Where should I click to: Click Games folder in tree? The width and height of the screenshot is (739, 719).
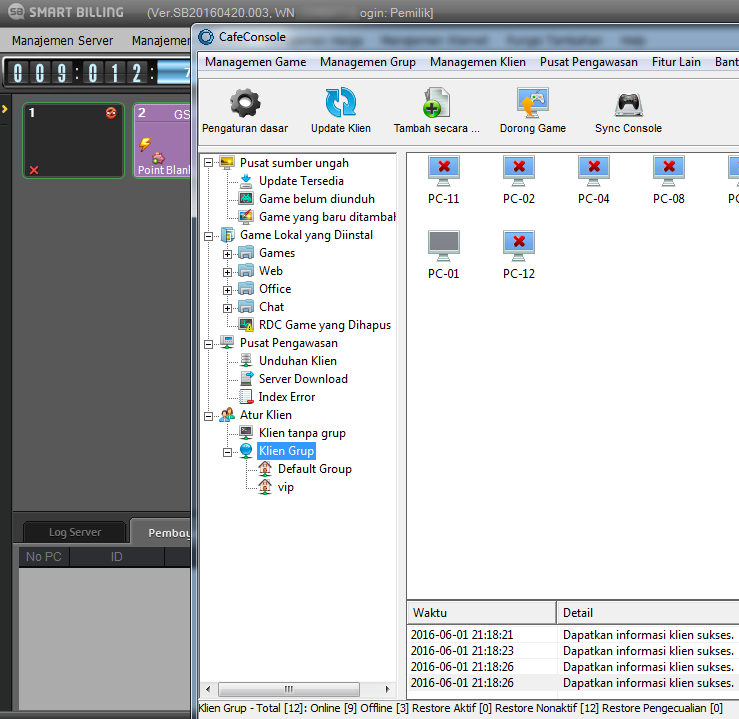coord(277,253)
